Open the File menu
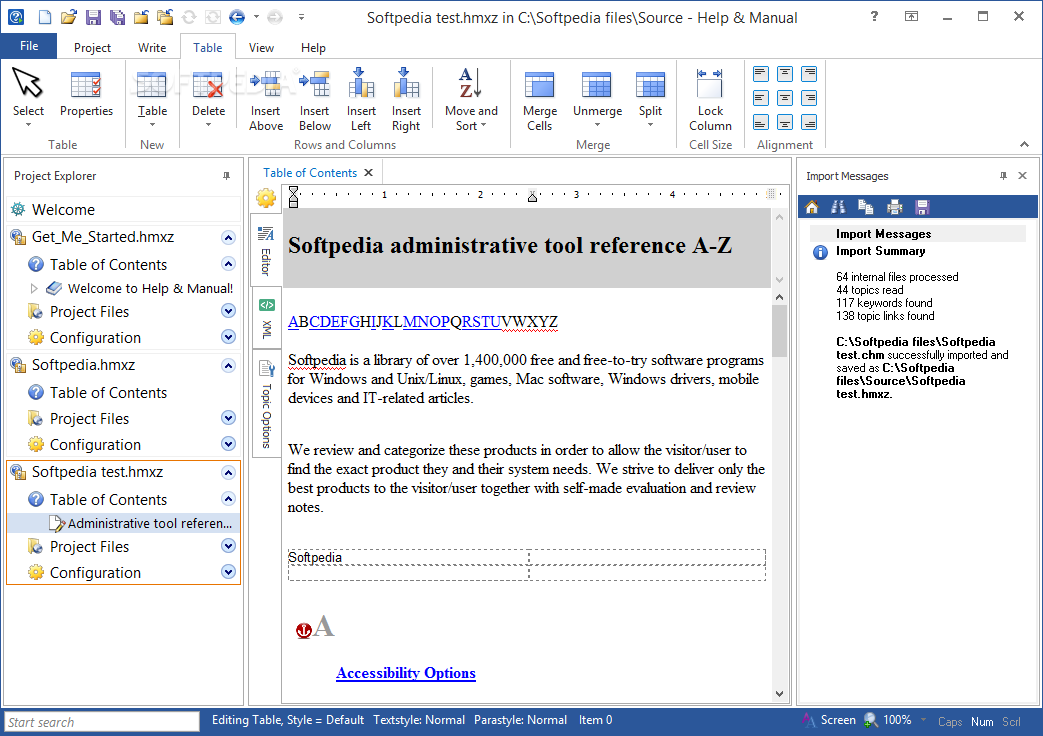Screen dimensions: 1043x736 (x=29, y=46)
